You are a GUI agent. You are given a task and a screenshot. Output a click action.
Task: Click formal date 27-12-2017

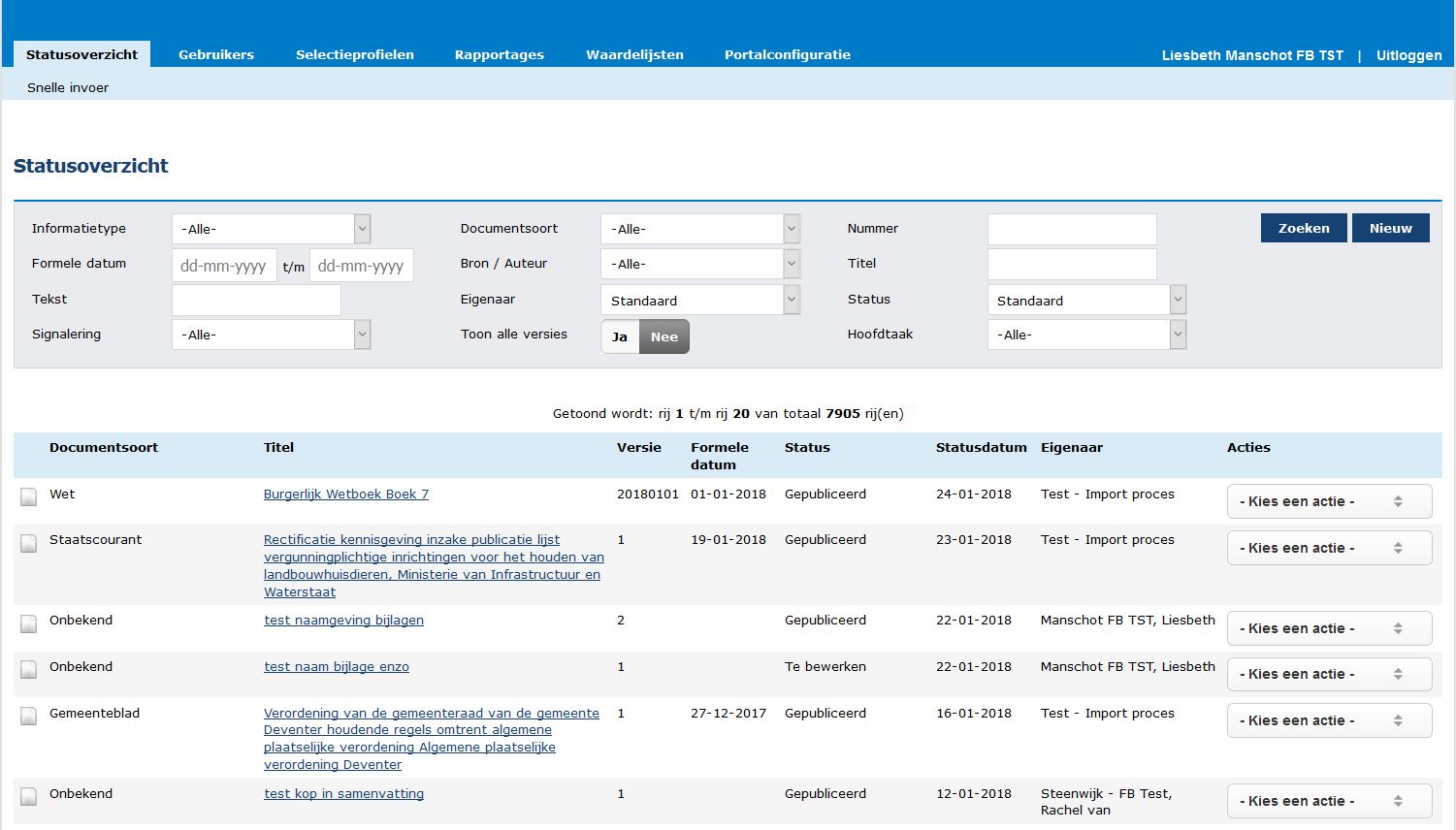[728, 713]
